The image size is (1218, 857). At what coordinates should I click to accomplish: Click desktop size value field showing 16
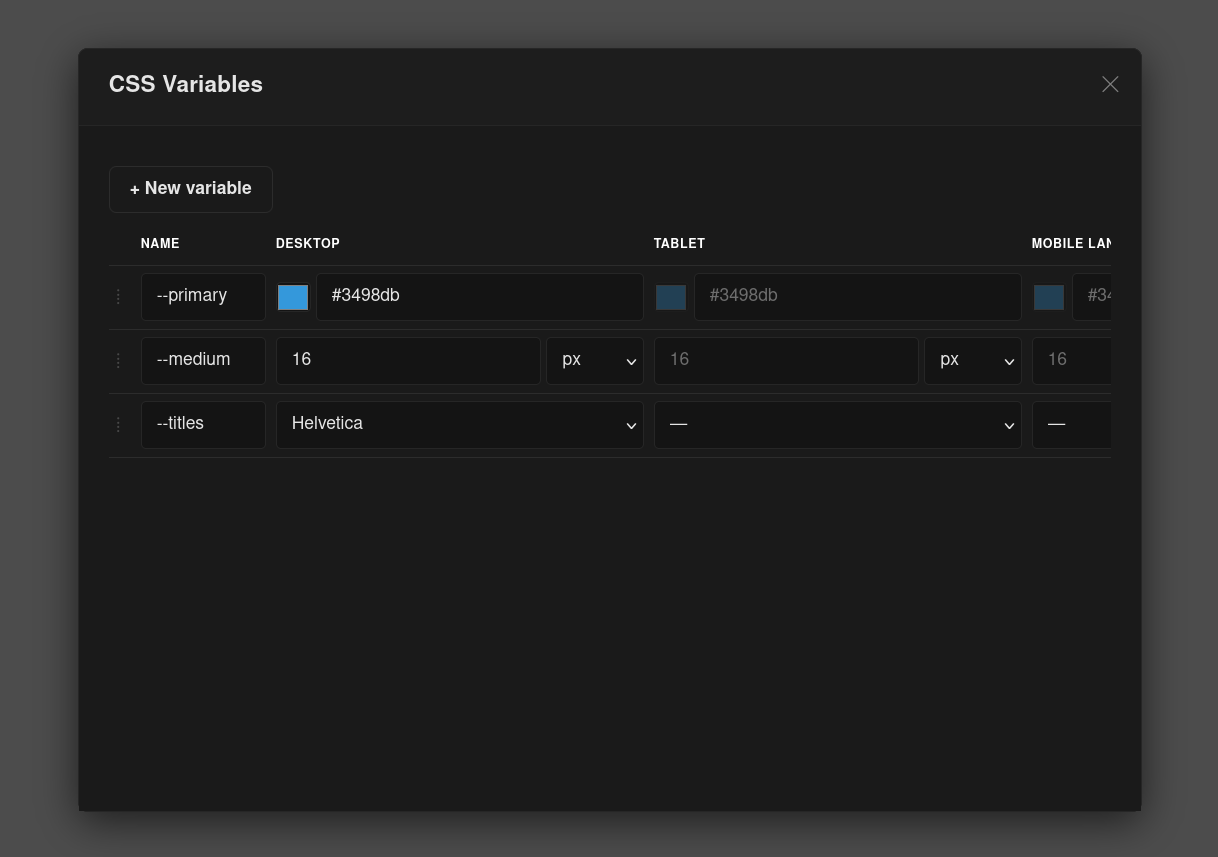coord(408,361)
